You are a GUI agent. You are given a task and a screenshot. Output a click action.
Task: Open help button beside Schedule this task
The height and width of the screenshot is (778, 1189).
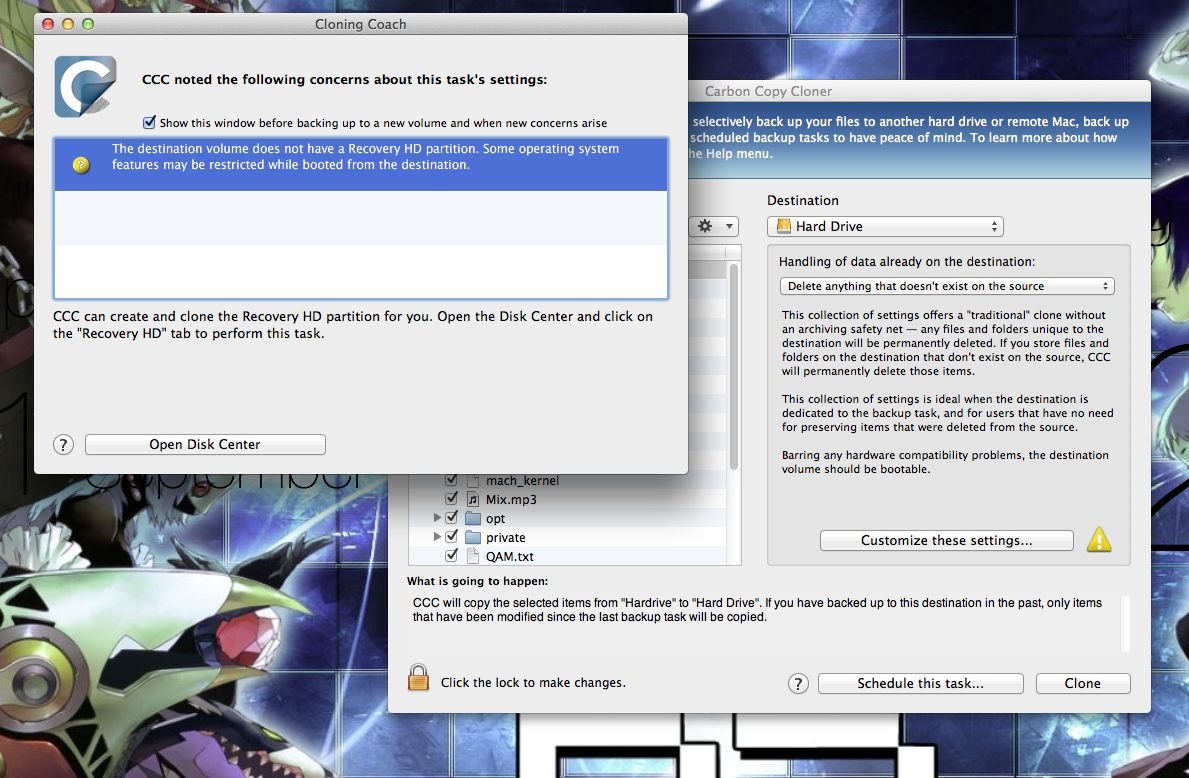click(798, 683)
